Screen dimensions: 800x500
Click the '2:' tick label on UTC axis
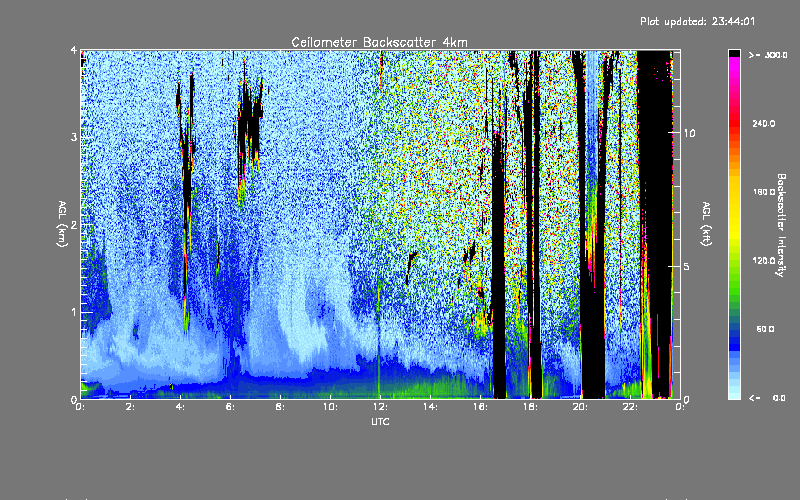[130, 407]
